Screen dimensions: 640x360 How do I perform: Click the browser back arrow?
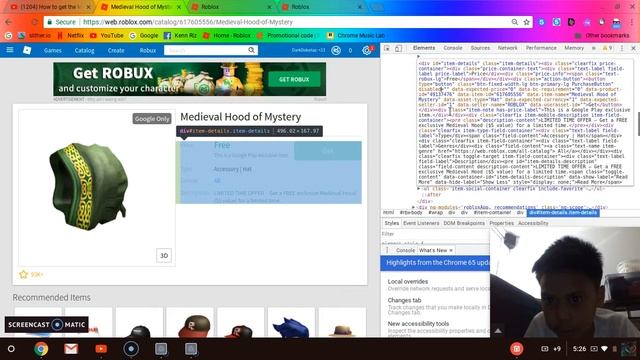click(9, 22)
